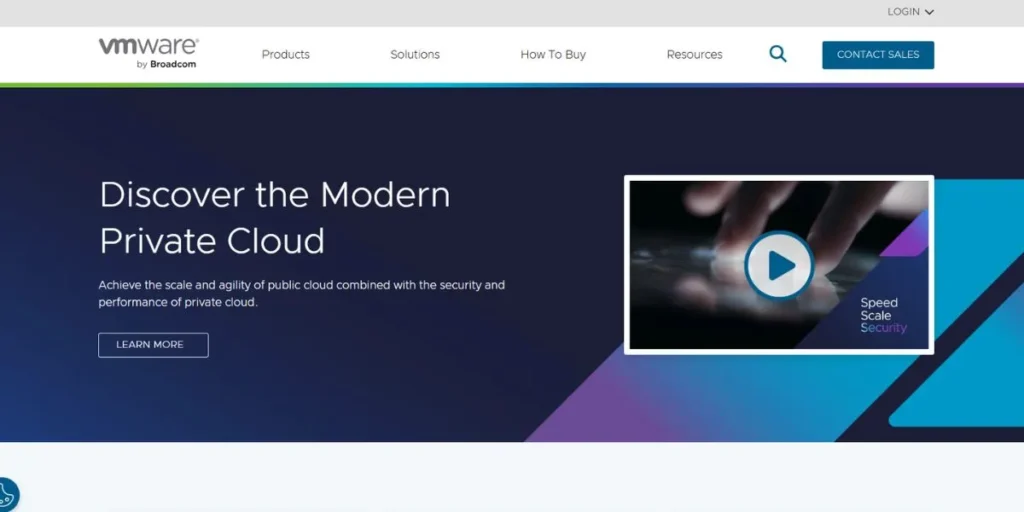Viewport: 1024px width, 512px height.
Task: Click the LEARN MORE button
Action: pos(153,345)
